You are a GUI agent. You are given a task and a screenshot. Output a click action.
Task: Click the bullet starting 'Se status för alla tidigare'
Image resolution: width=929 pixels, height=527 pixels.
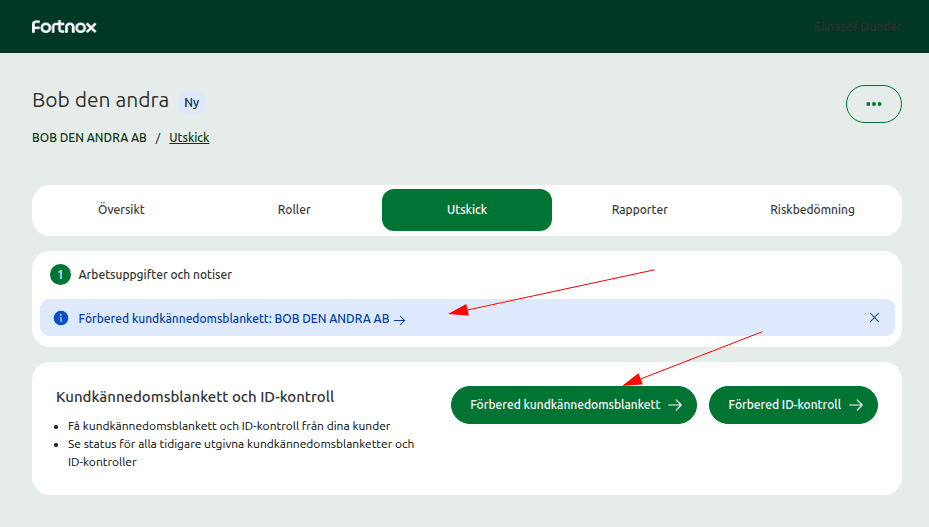point(241,453)
